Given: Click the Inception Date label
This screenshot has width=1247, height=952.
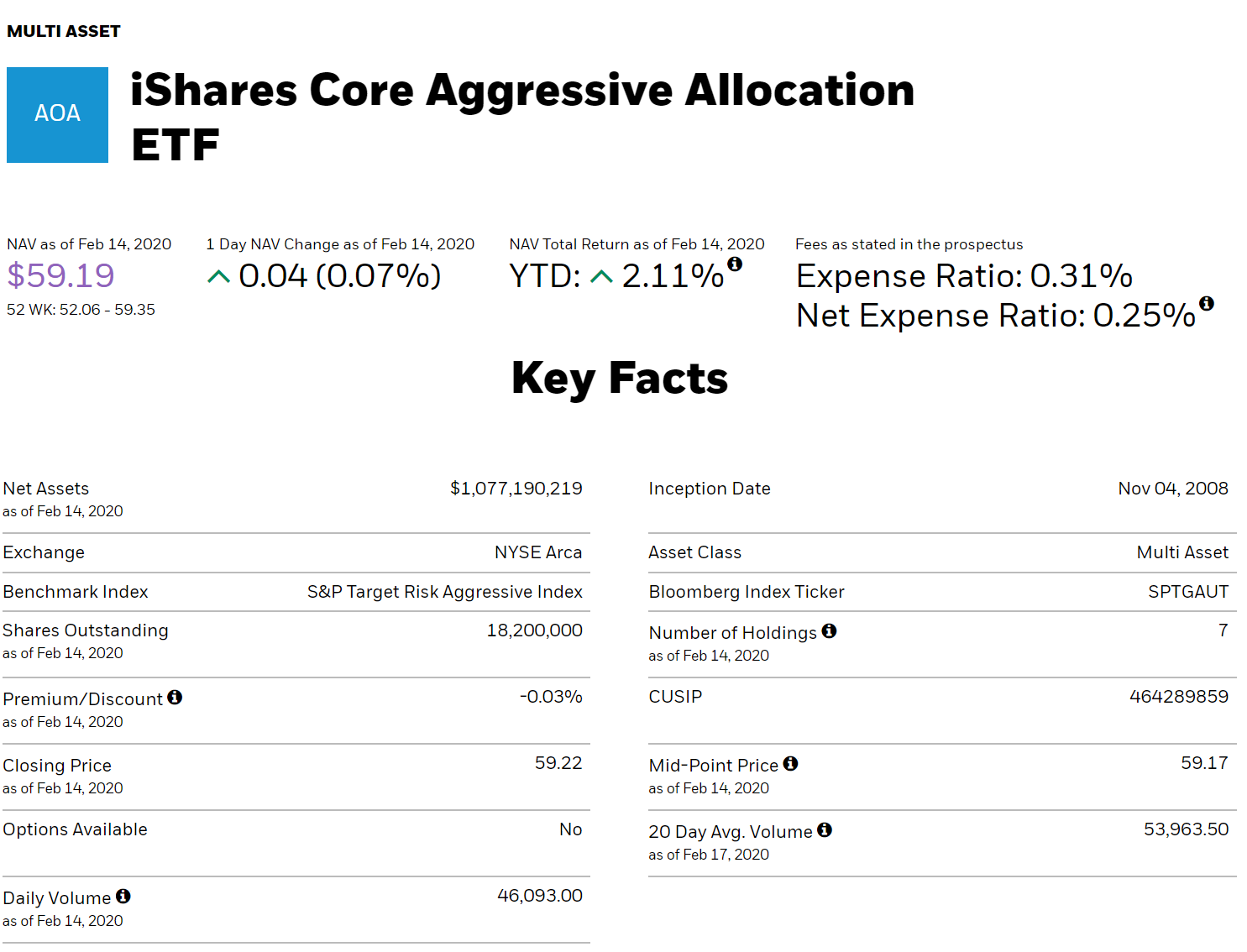Looking at the screenshot, I should [x=710, y=489].
